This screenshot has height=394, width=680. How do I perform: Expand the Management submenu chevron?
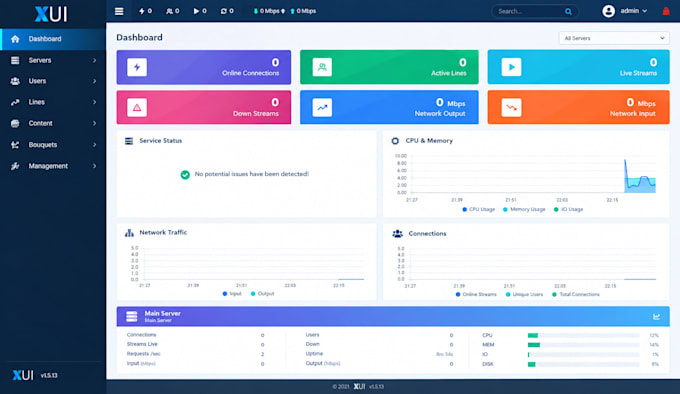[x=94, y=166]
